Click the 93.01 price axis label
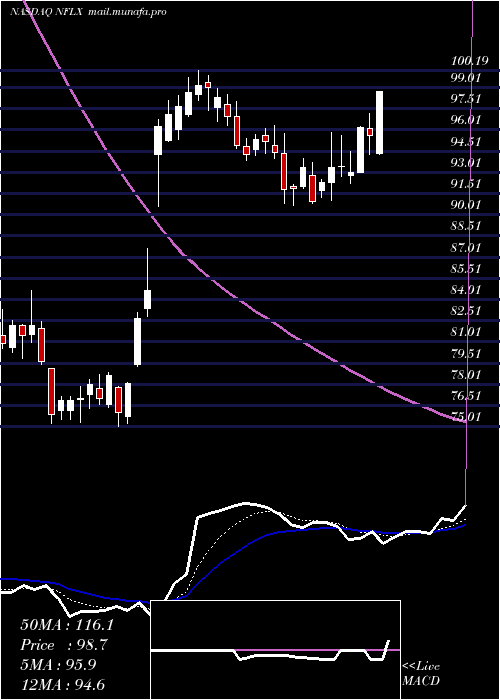Screen dimensions: 500x700 click(467, 163)
